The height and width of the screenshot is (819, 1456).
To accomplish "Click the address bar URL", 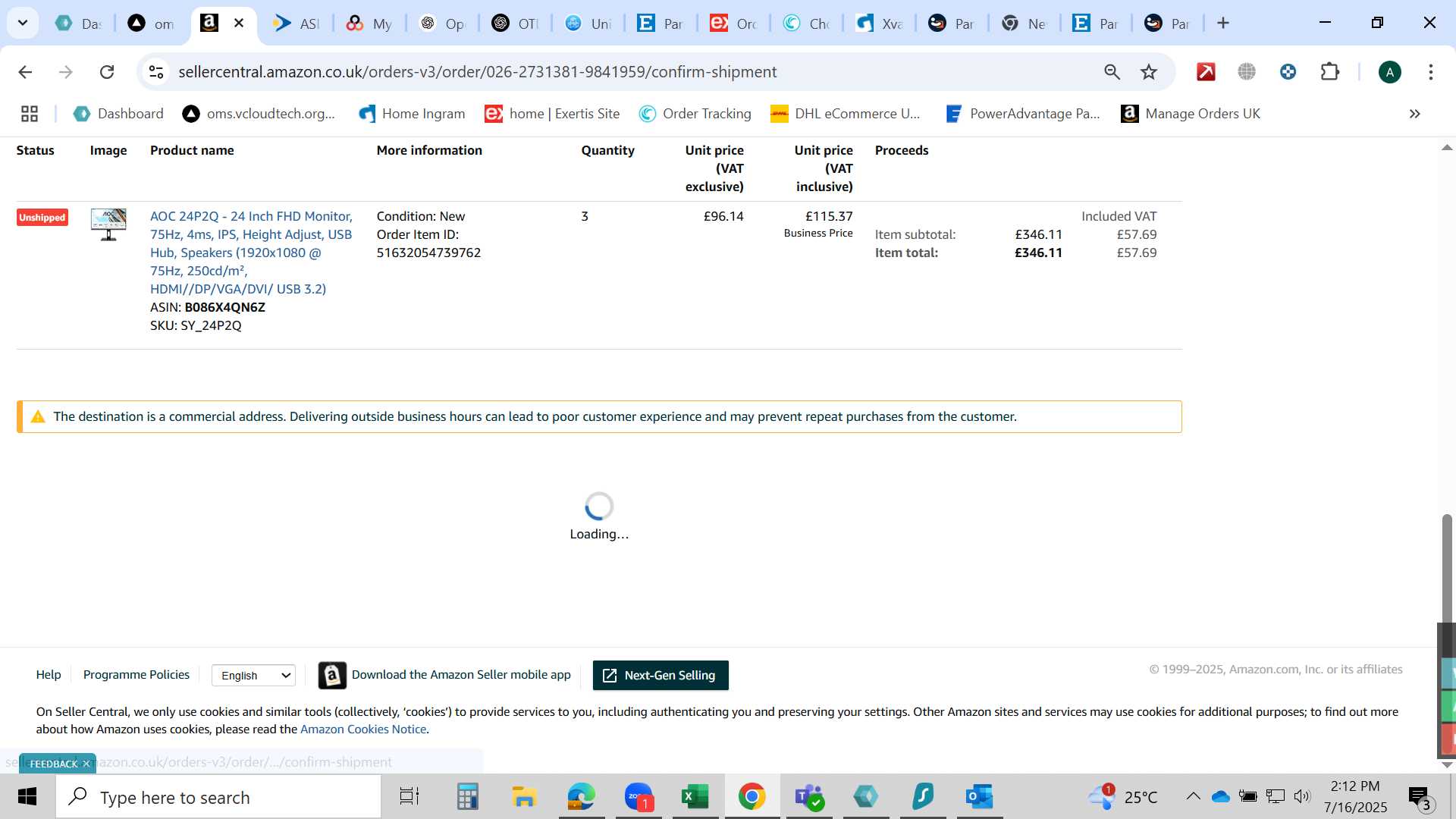I will (x=478, y=72).
